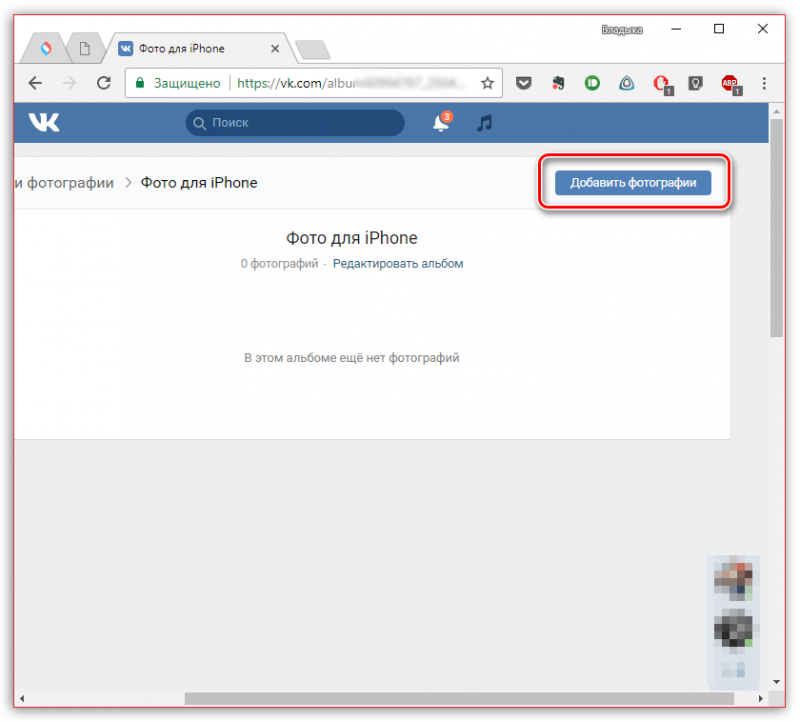Reload the page with refresh icon

click(104, 83)
